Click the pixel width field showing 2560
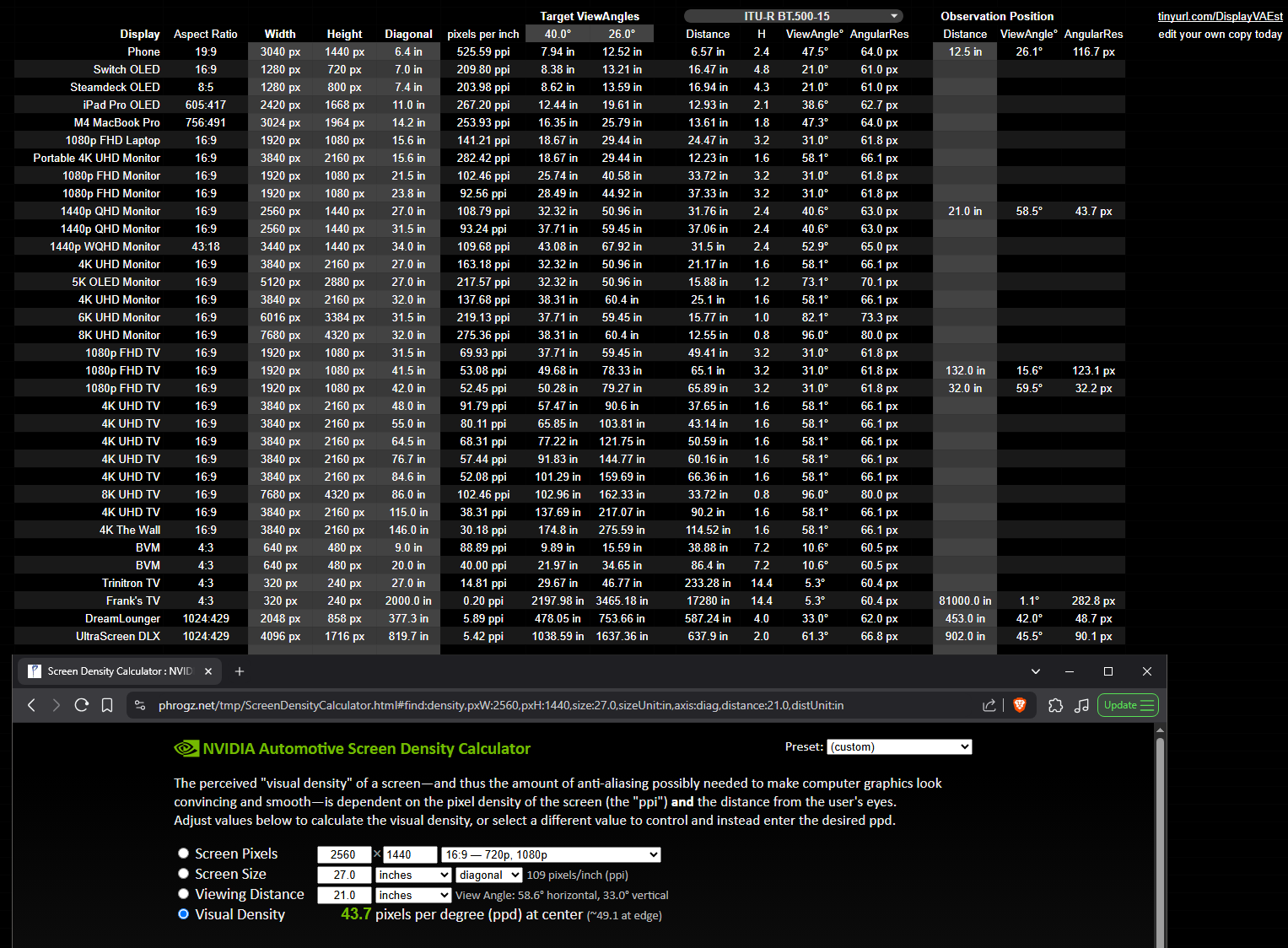 344,854
